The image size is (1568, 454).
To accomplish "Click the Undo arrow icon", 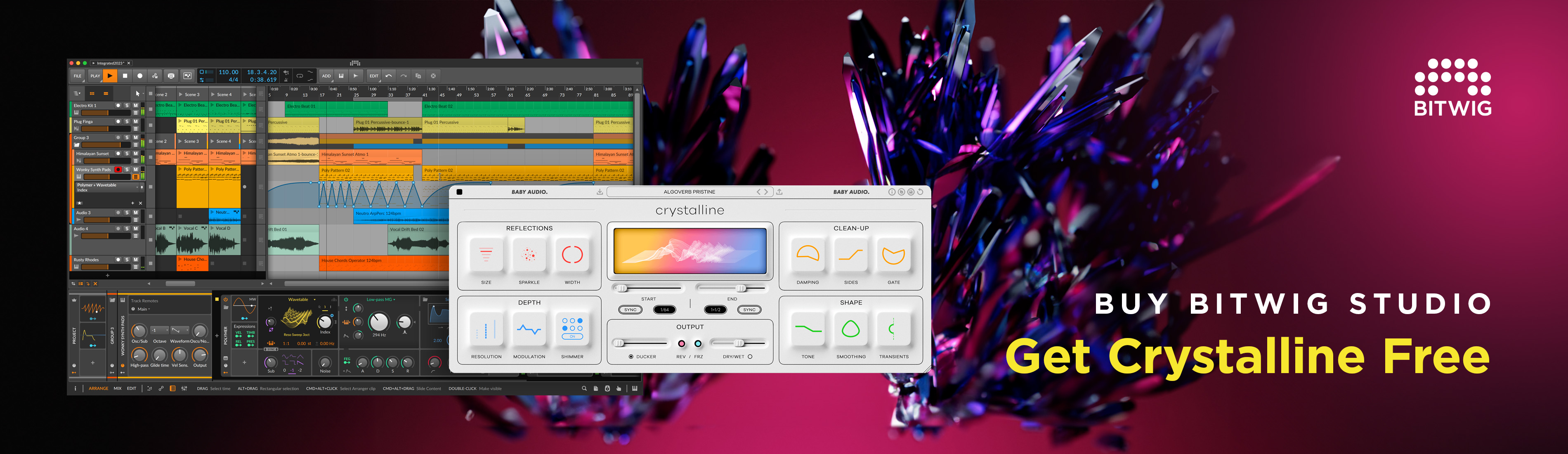I will coord(388,76).
